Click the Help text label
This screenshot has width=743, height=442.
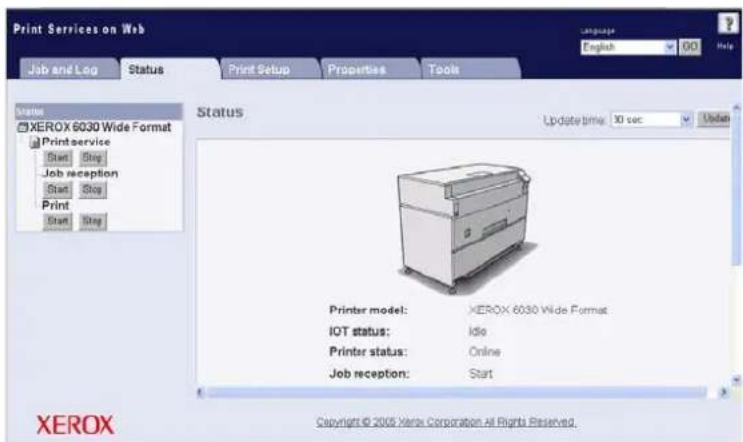pos(725,46)
